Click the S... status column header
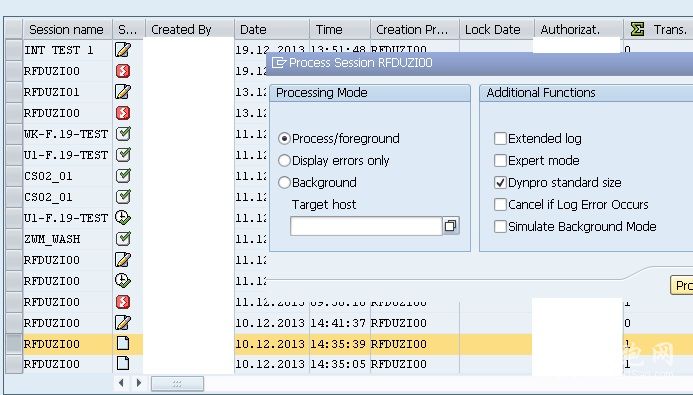The height and width of the screenshot is (395, 693). pos(128,29)
